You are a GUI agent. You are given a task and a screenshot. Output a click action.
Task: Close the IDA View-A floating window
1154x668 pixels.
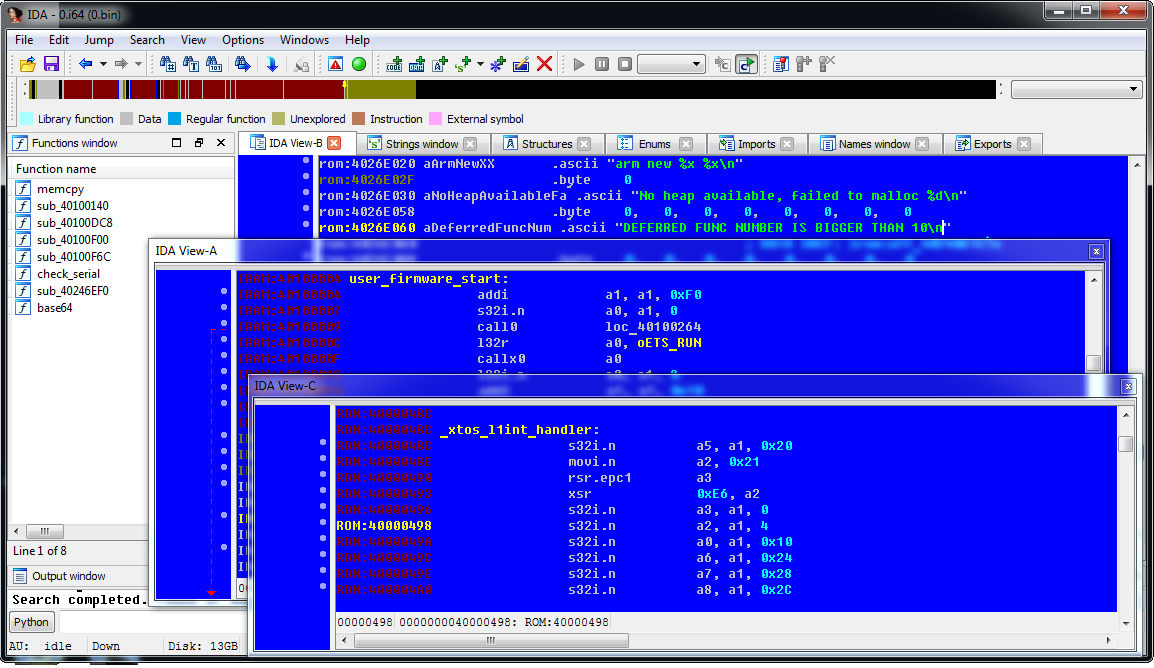[x=1096, y=252]
